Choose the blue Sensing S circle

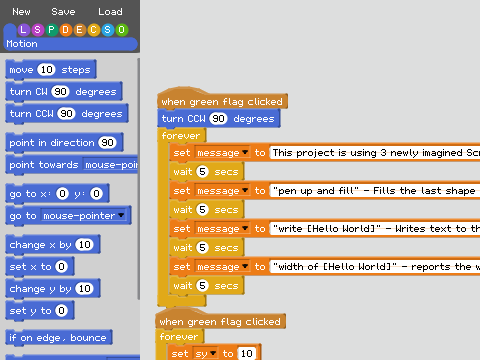[x=107, y=30]
